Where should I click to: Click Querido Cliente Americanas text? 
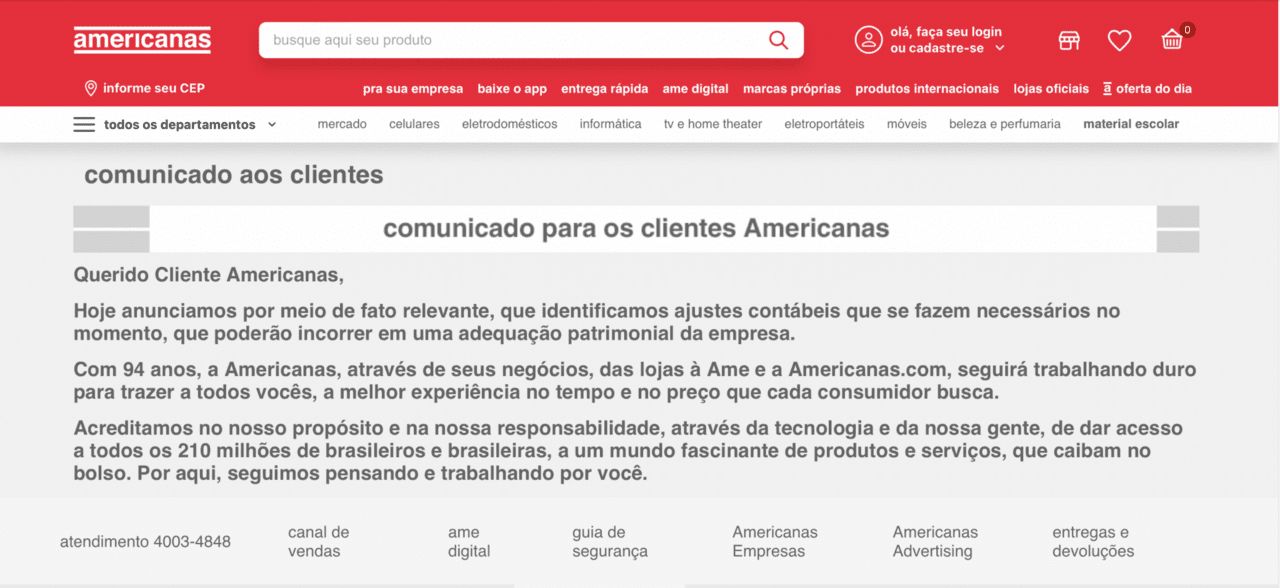(208, 274)
